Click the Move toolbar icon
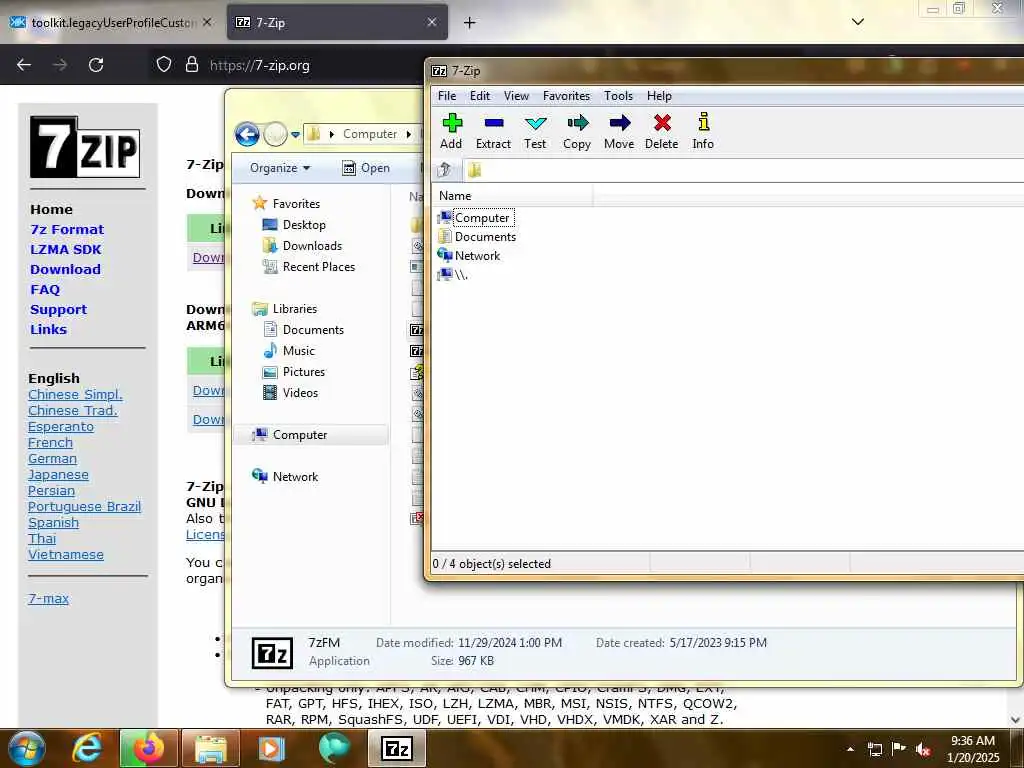Image resolution: width=1024 pixels, height=768 pixels. 619,131
